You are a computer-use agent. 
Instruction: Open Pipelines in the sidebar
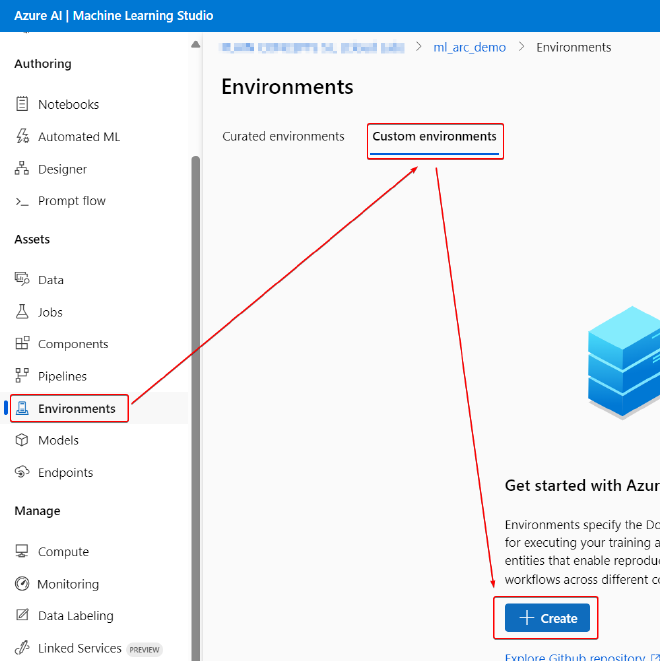(62, 376)
